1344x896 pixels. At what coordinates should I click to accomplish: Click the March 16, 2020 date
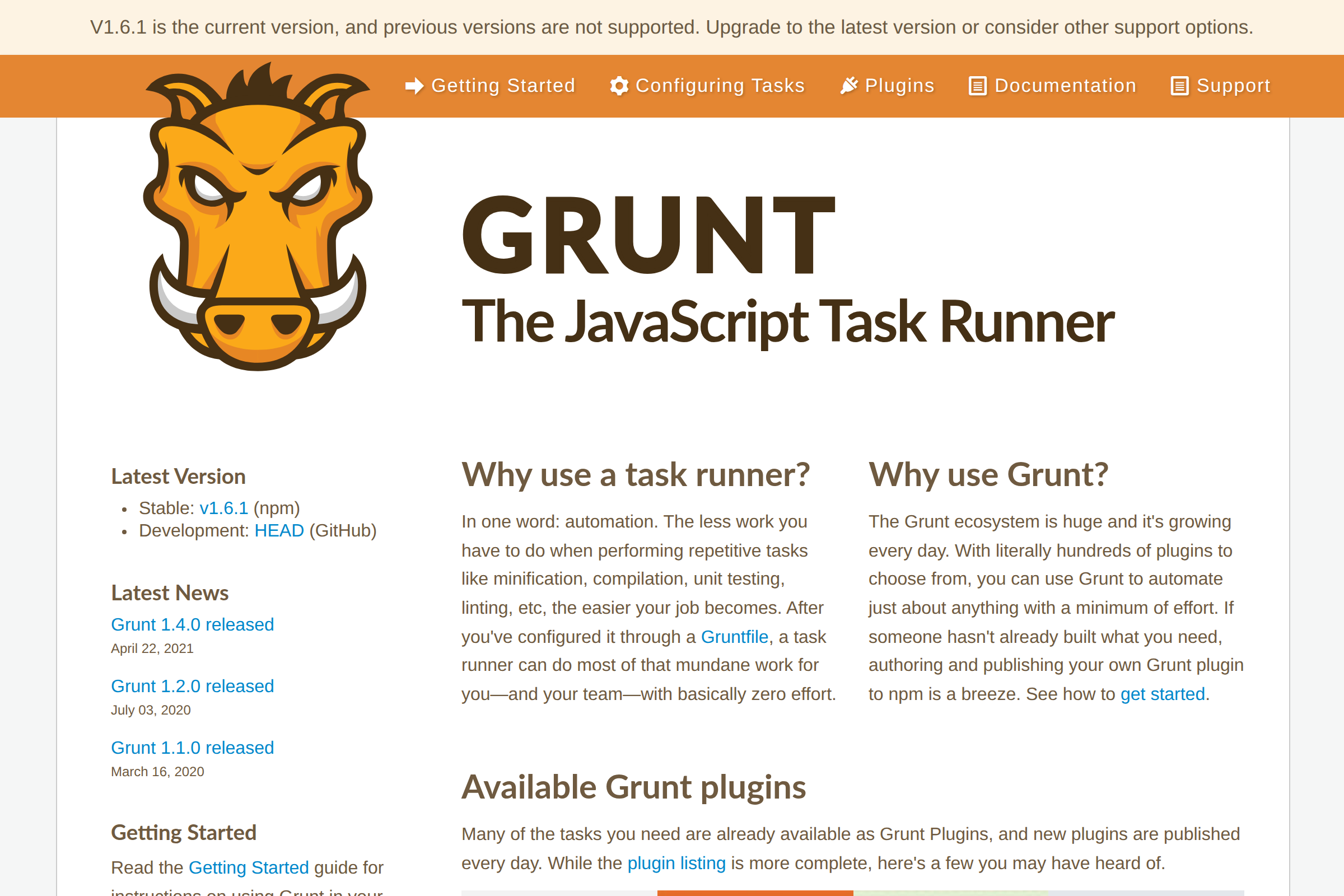(x=157, y=772)
